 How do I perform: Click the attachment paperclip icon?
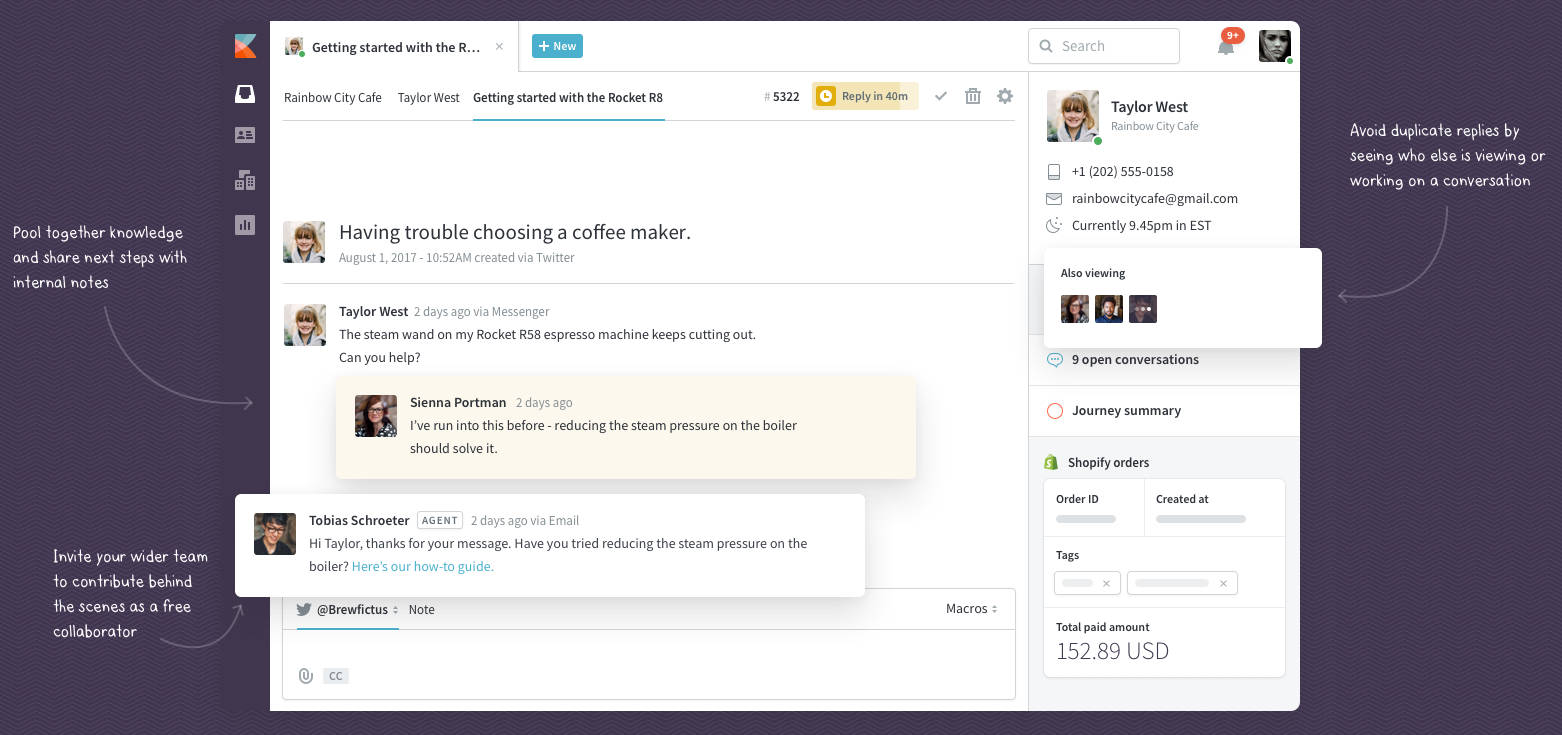point(306,676)
